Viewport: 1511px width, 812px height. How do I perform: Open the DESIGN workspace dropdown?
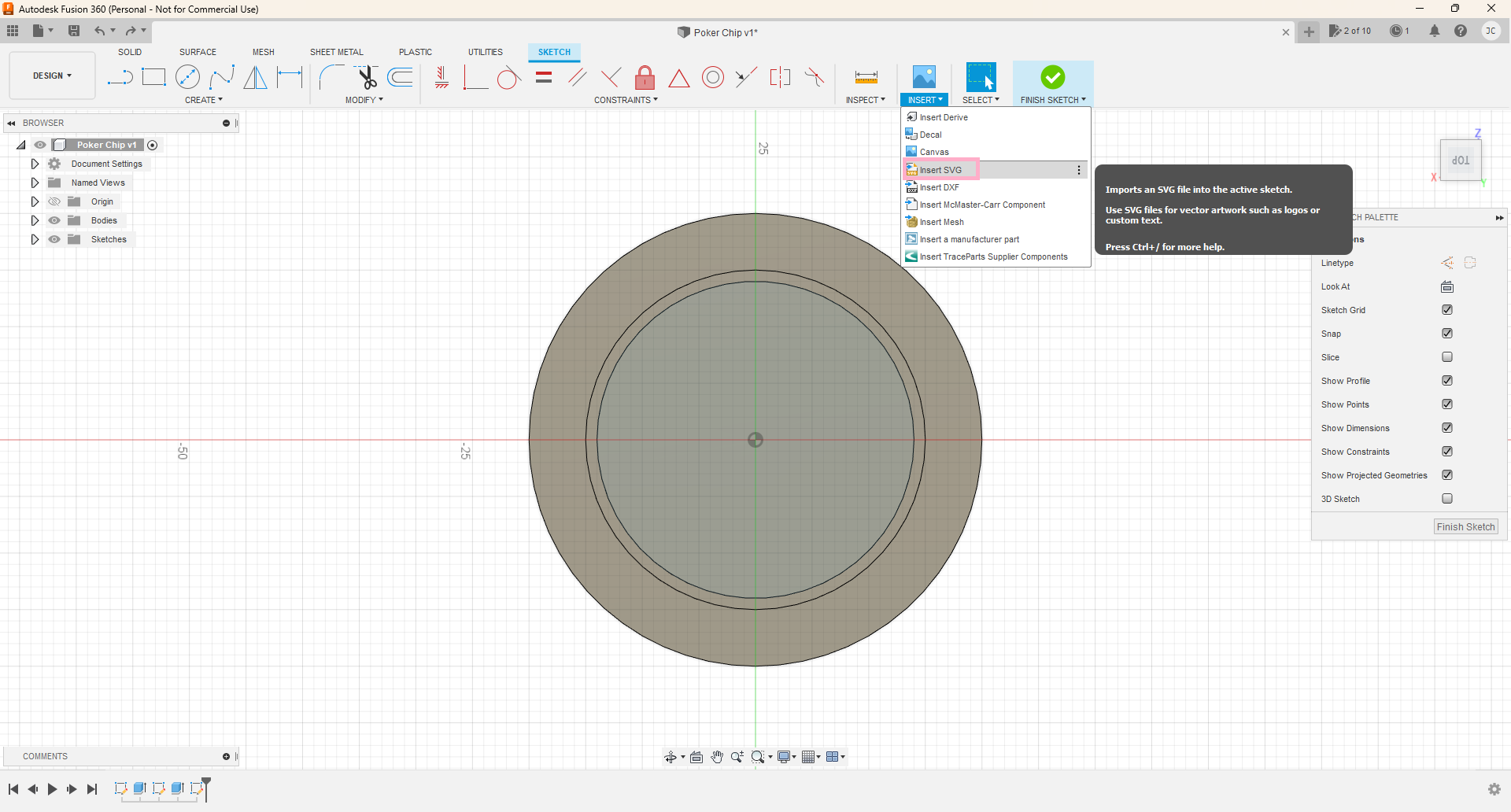[x=52, y=76]
